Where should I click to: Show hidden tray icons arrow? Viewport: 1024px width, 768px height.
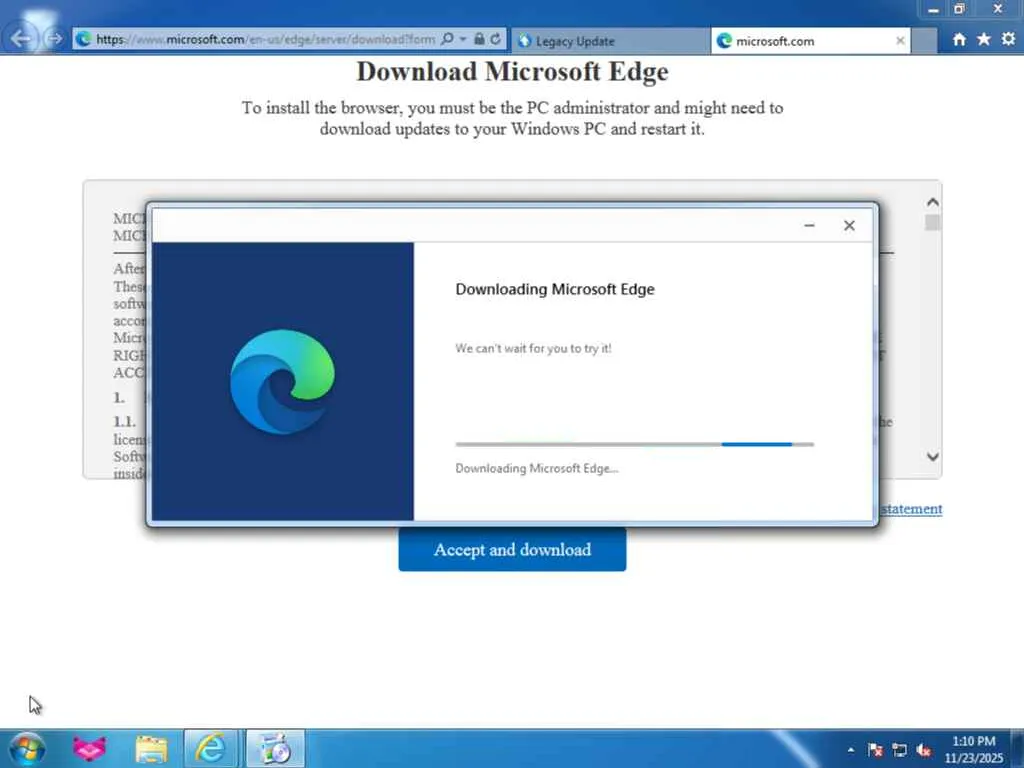(x=850, y=750)
